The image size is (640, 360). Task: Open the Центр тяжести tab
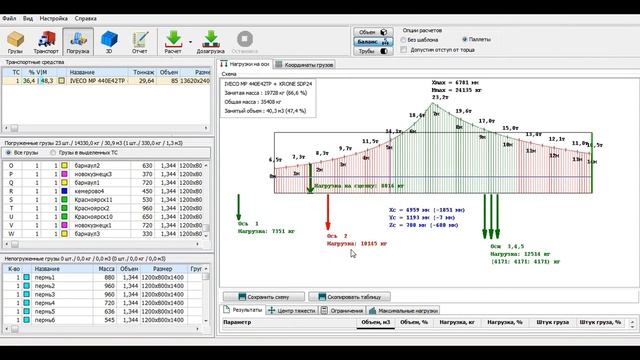(x=292, y=311)
